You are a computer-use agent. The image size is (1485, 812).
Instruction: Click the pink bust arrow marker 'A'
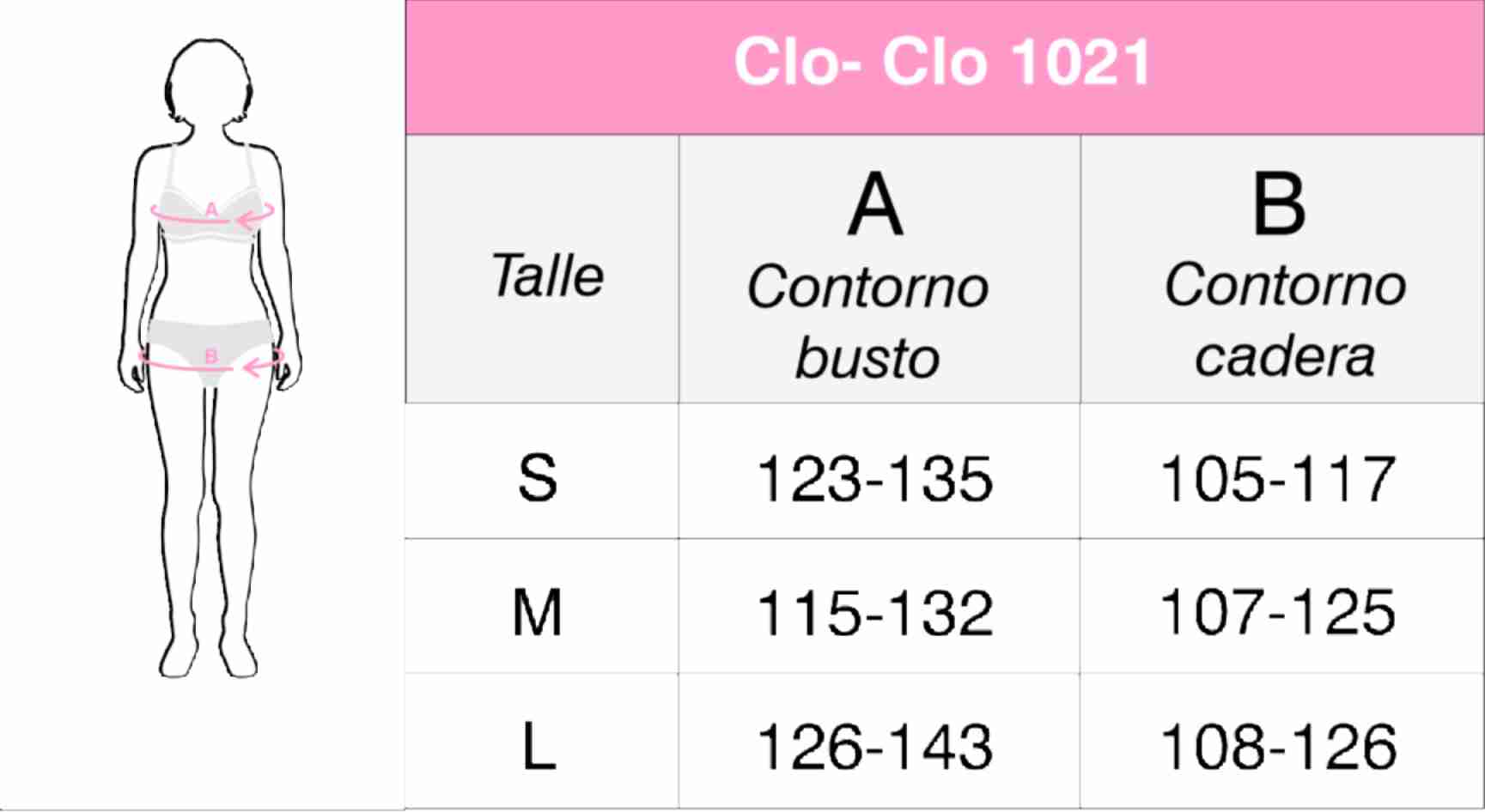(x=211, y=211)
